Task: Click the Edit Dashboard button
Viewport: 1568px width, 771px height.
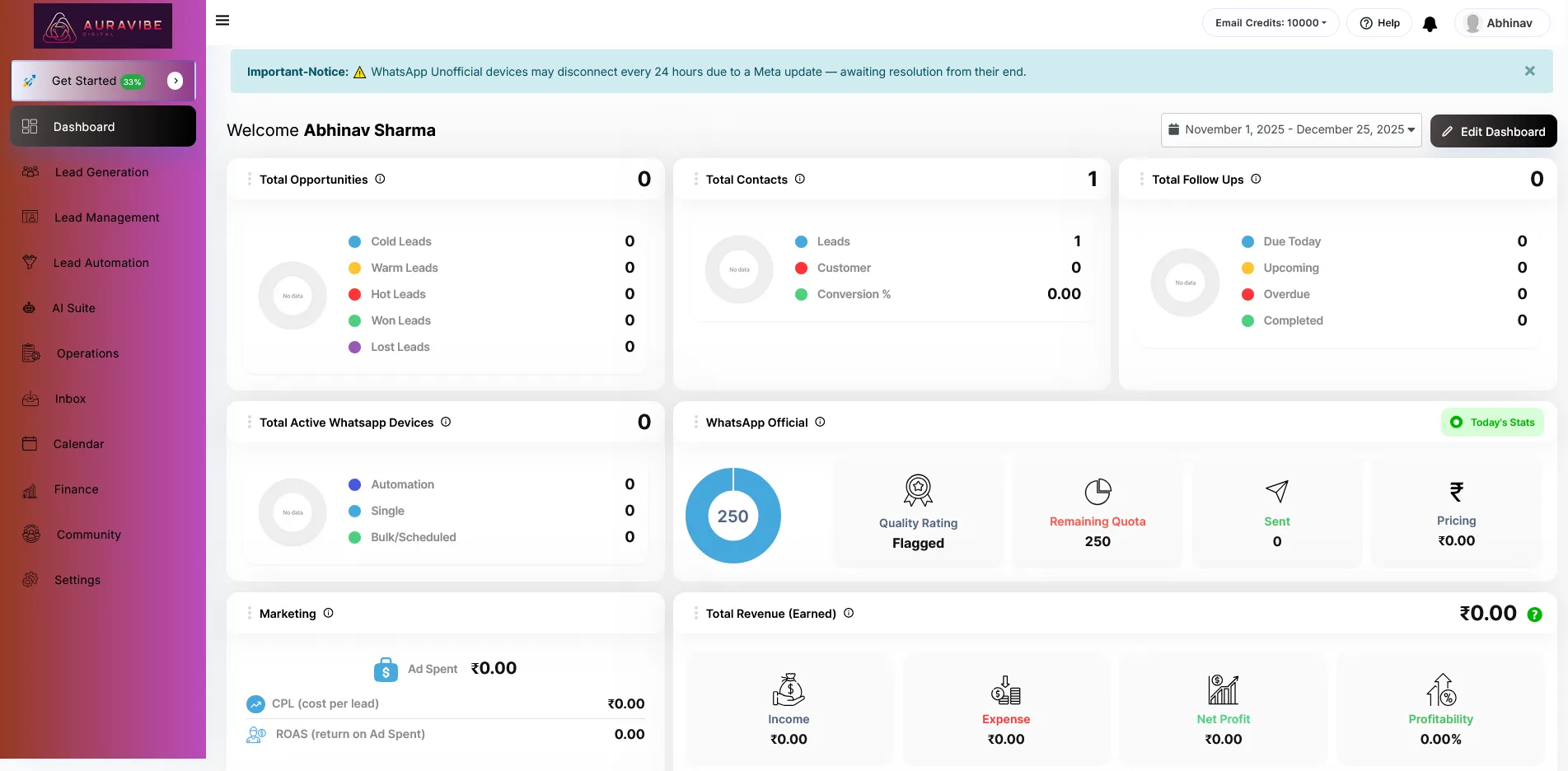Action: [1493, 132]
